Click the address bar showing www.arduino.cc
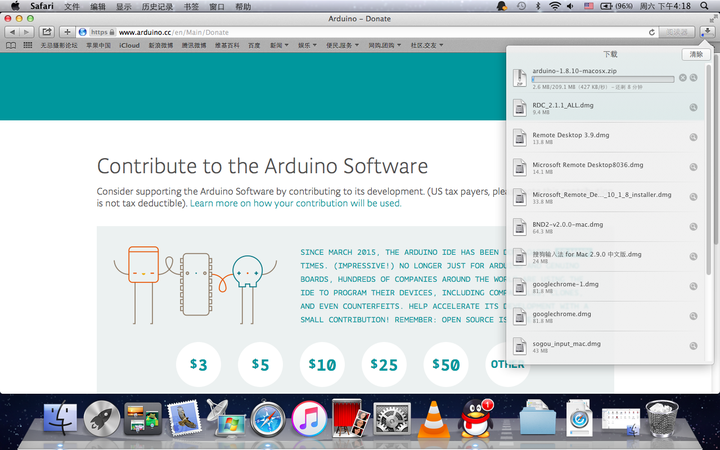 pos(367,32)
